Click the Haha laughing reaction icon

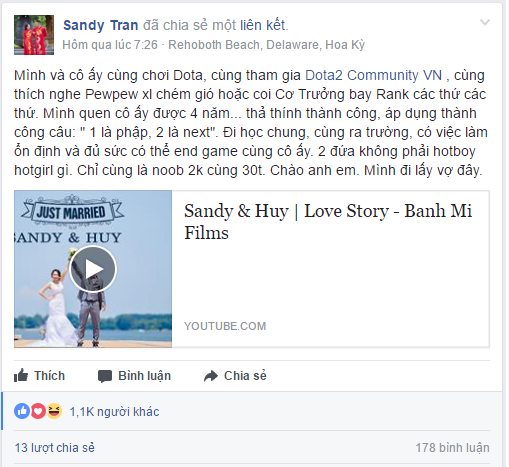[54, 411]
